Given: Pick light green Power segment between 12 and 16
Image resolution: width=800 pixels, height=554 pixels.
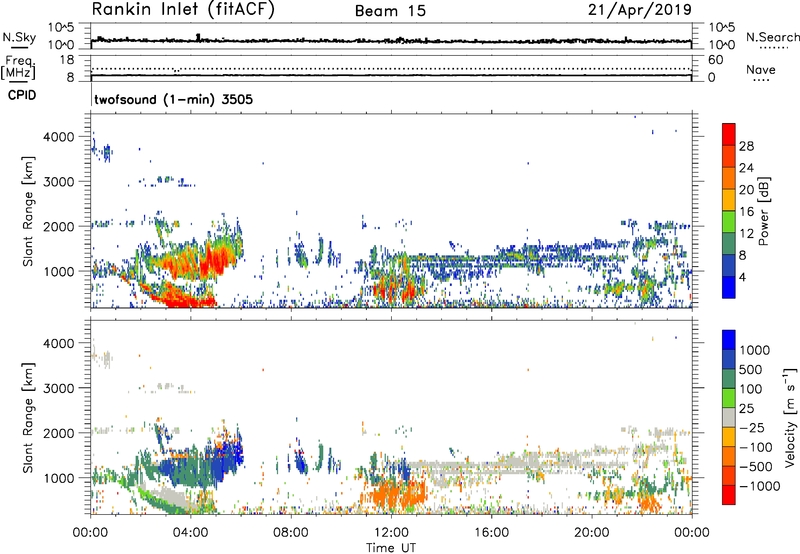Looking at the screenshot, I should coord(729,222).
